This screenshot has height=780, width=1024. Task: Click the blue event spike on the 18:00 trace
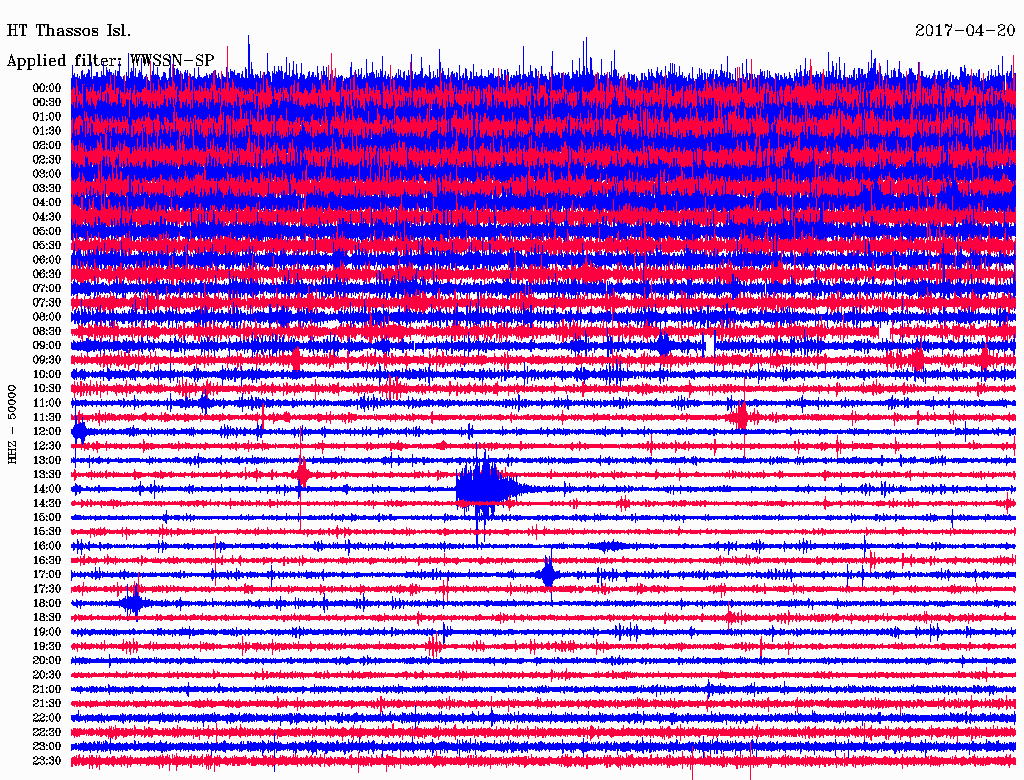[134, 603]
